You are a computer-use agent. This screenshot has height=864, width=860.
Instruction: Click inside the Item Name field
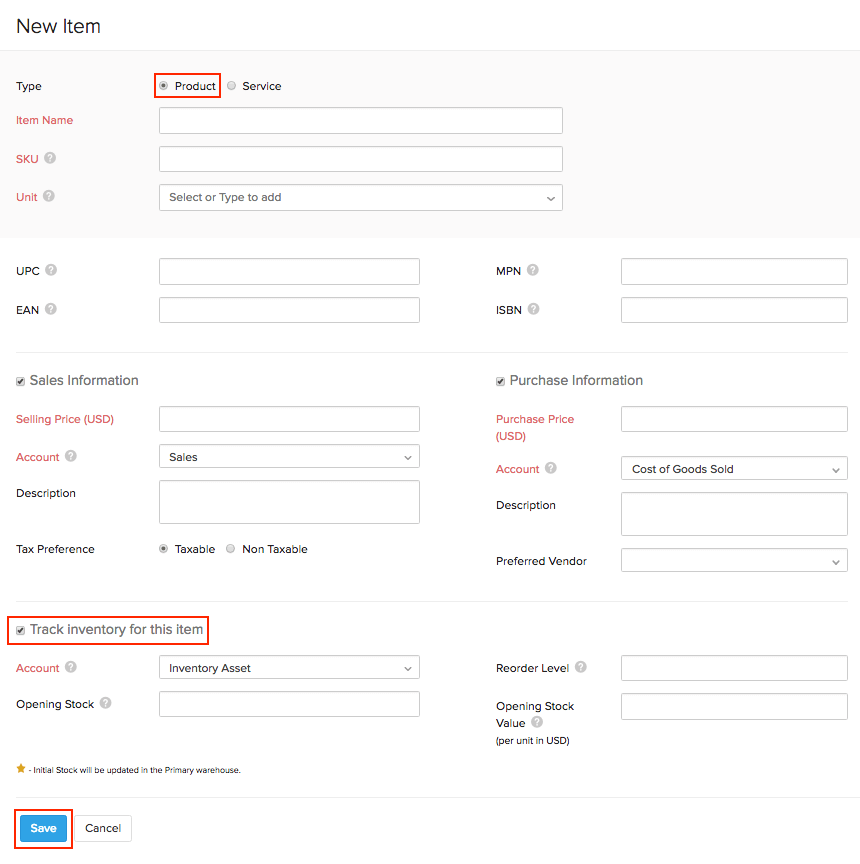(360, 120)
